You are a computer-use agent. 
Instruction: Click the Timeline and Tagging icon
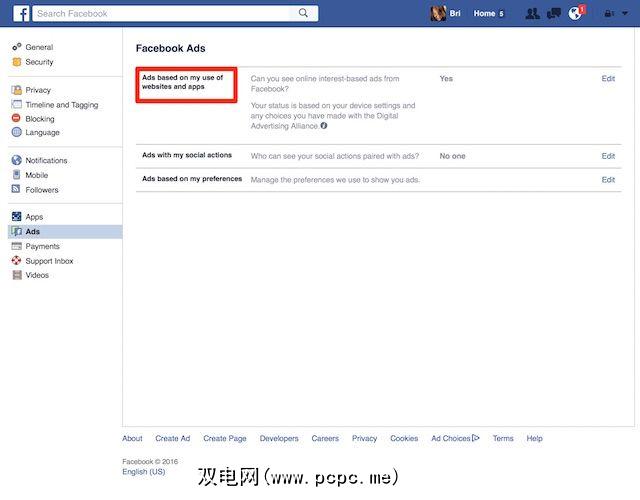(x=16, y=104)
